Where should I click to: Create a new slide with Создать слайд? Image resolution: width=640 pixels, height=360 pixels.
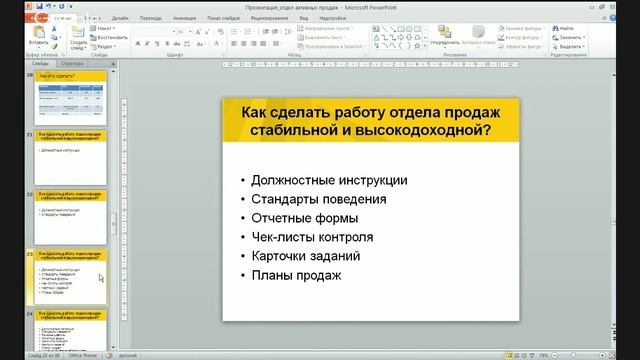pyautogui.click(x=78, y=38)
